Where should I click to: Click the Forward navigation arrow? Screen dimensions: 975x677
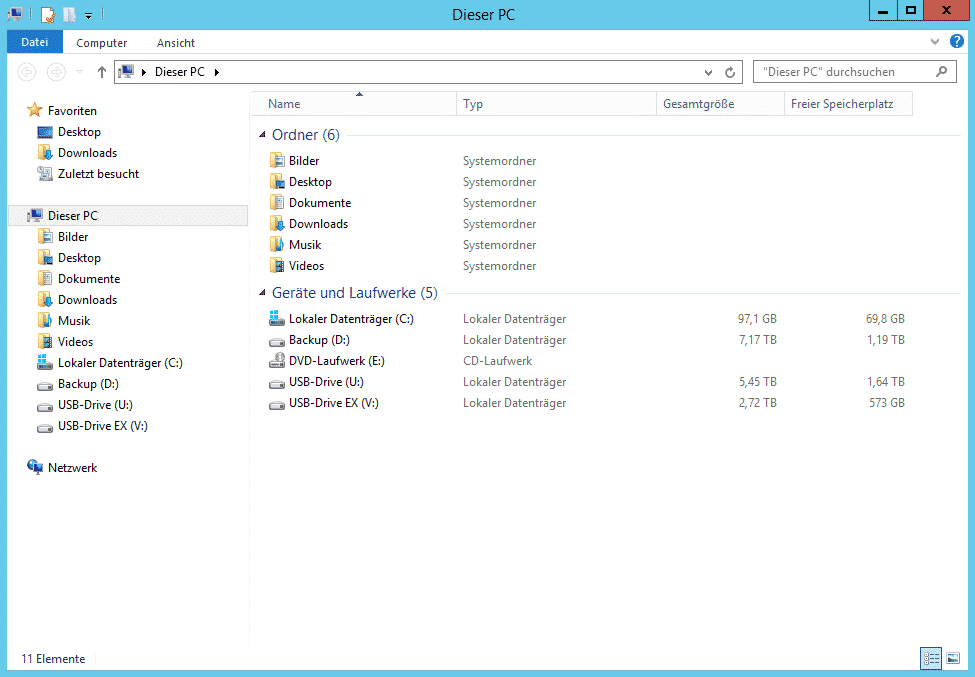pyautogui.click(x=56, y=72)
